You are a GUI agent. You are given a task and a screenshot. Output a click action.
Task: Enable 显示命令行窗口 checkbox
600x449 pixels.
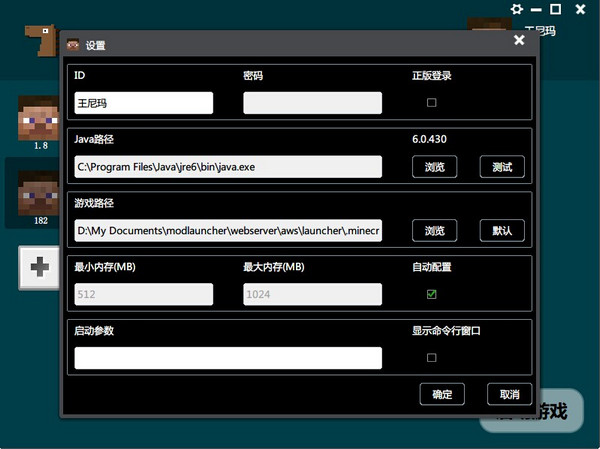pyautogui.click(x=431, y=358)
